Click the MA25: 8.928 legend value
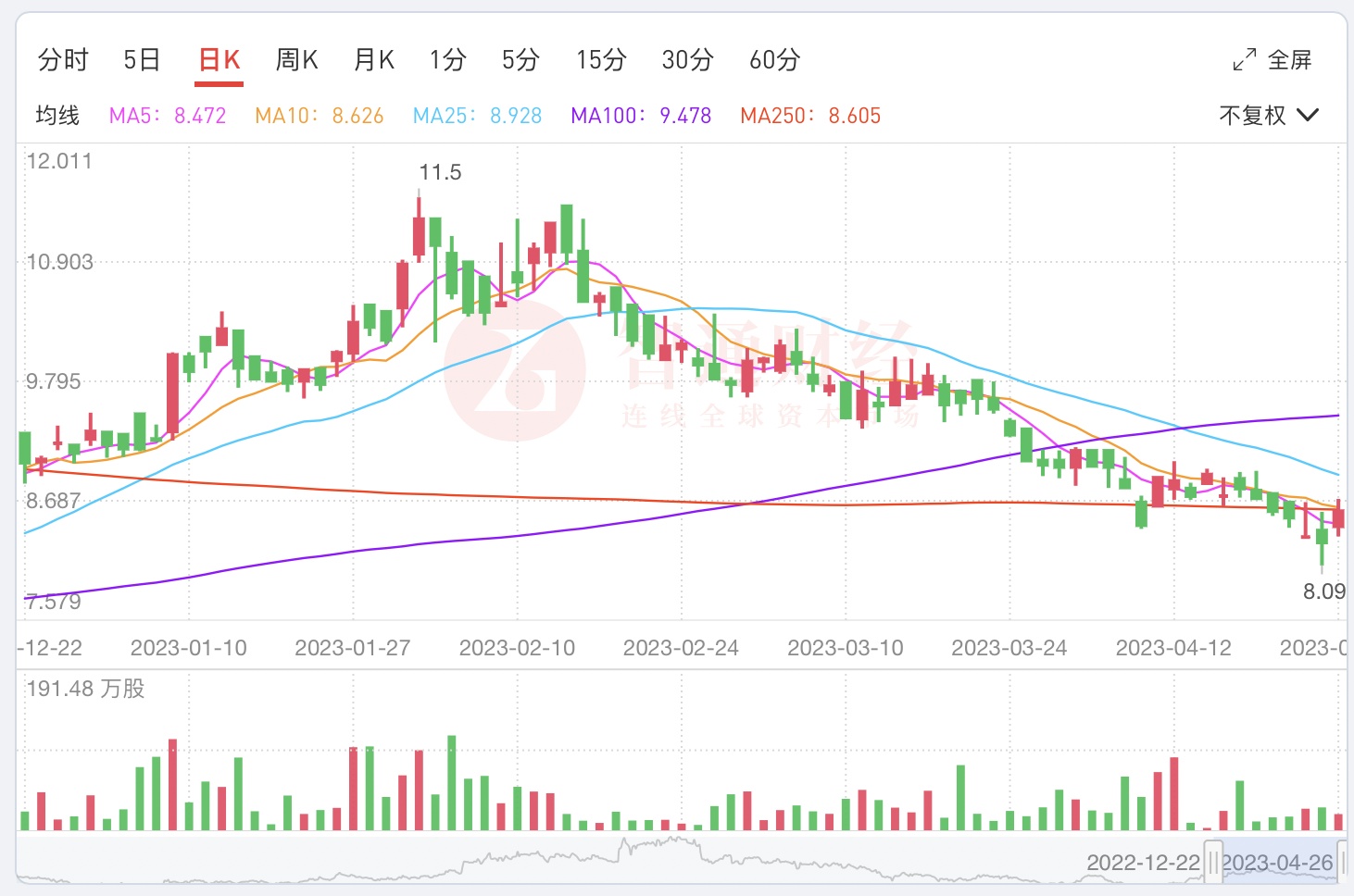 (x=477, y=116)
